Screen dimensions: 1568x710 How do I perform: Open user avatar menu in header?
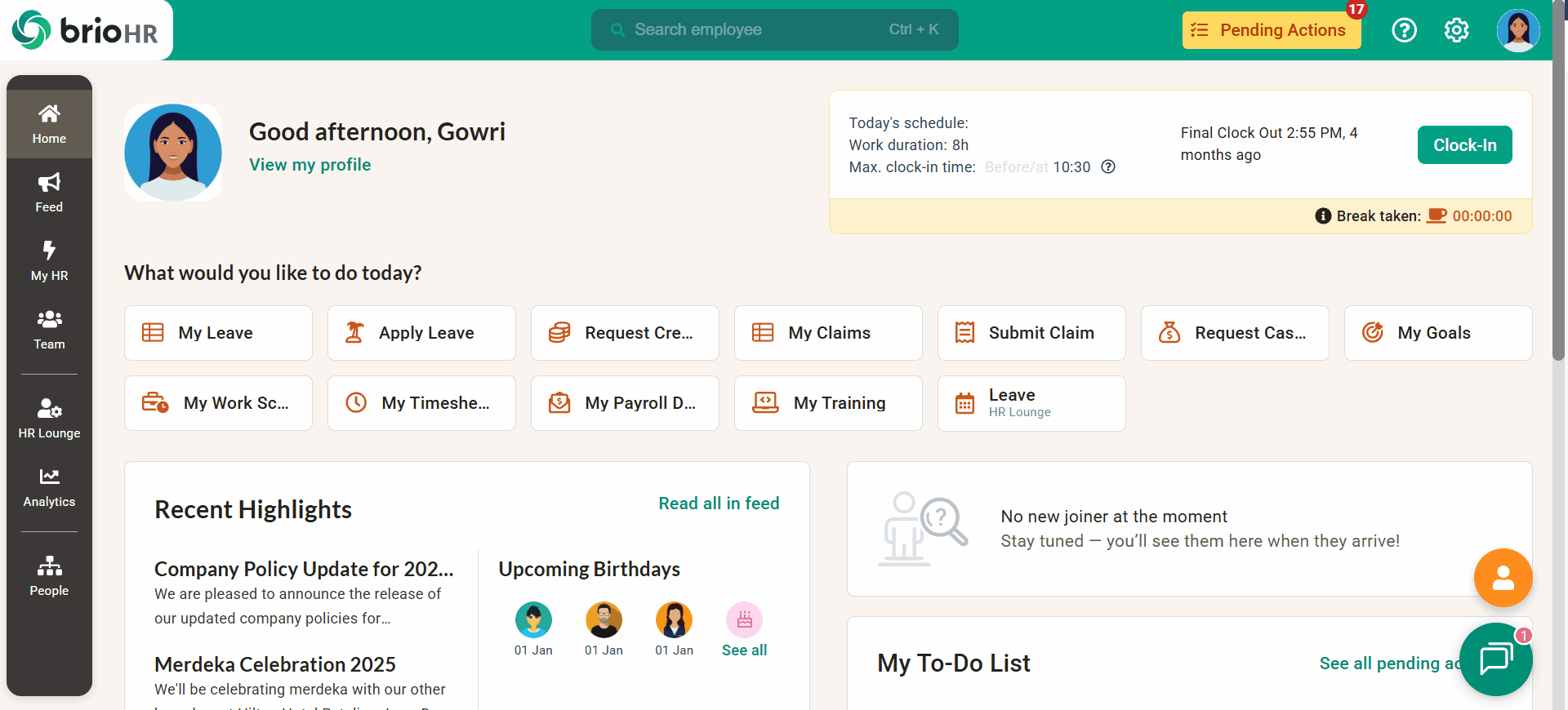(x=1517, y=30)
